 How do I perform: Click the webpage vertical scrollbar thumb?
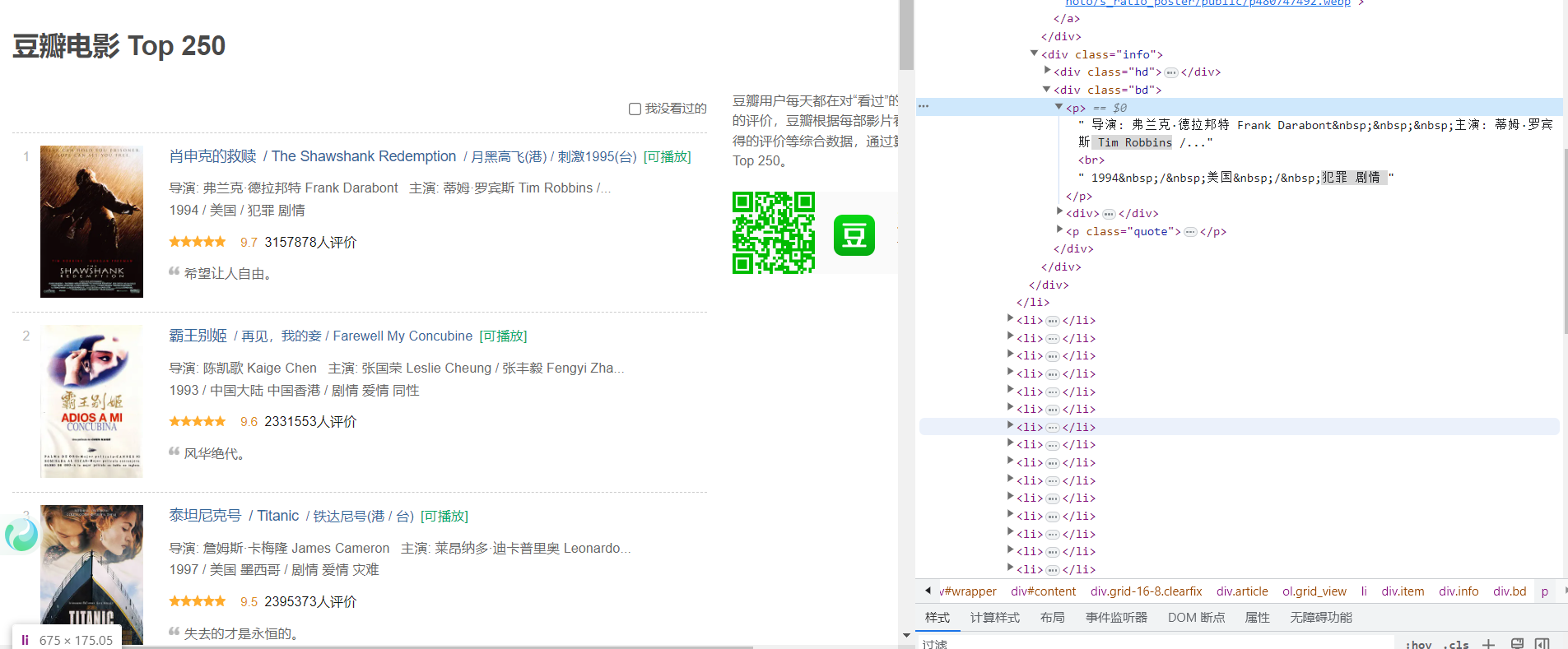click(x=906, y=35)
